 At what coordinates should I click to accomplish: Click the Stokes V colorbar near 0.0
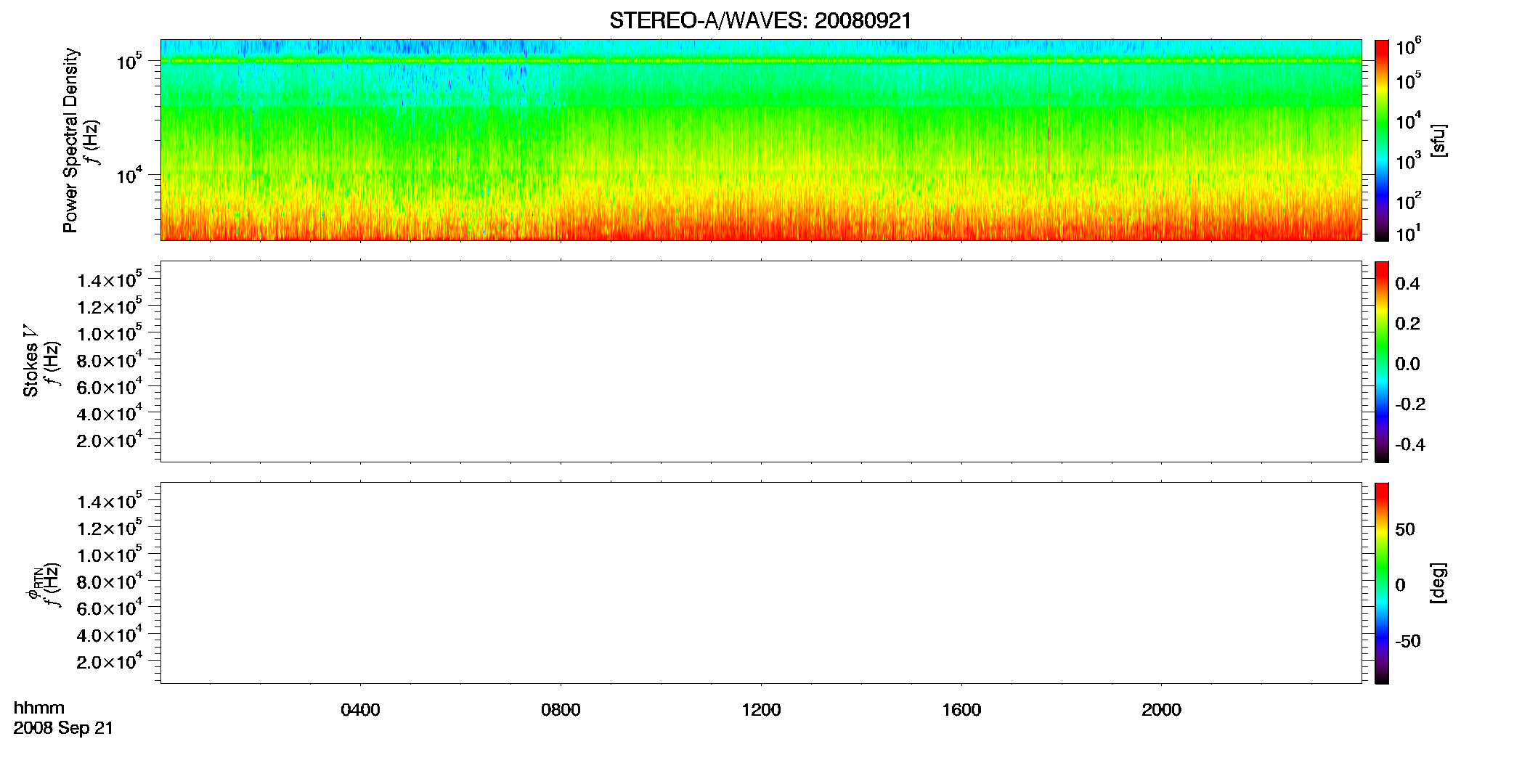tap(1381, 363)
